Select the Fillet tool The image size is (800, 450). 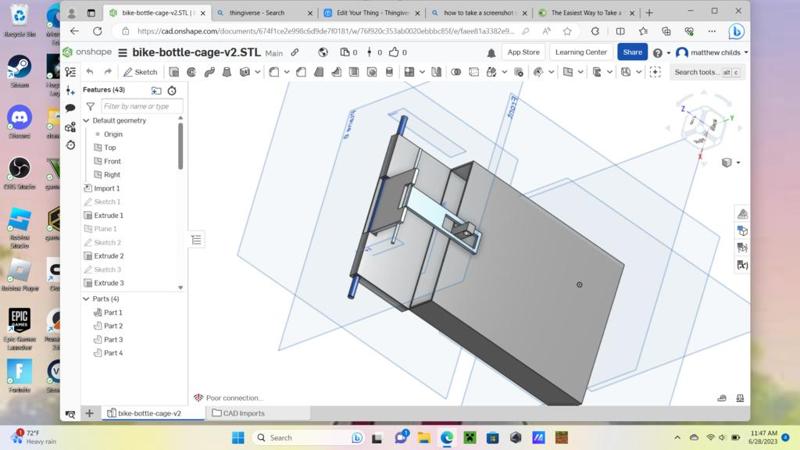(274, 72)
